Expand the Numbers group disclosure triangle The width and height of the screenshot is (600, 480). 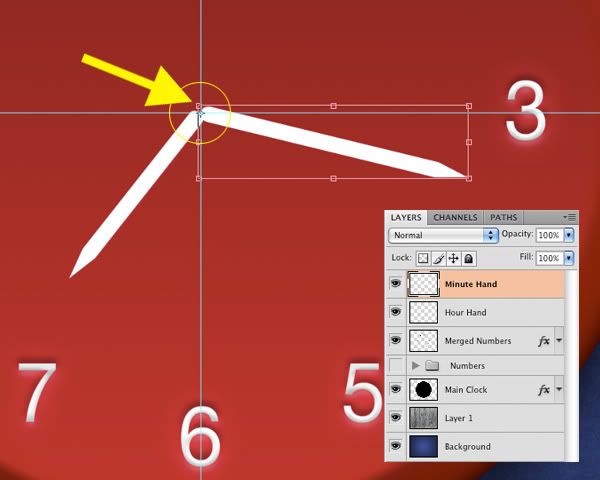click(x=416, y=366)
